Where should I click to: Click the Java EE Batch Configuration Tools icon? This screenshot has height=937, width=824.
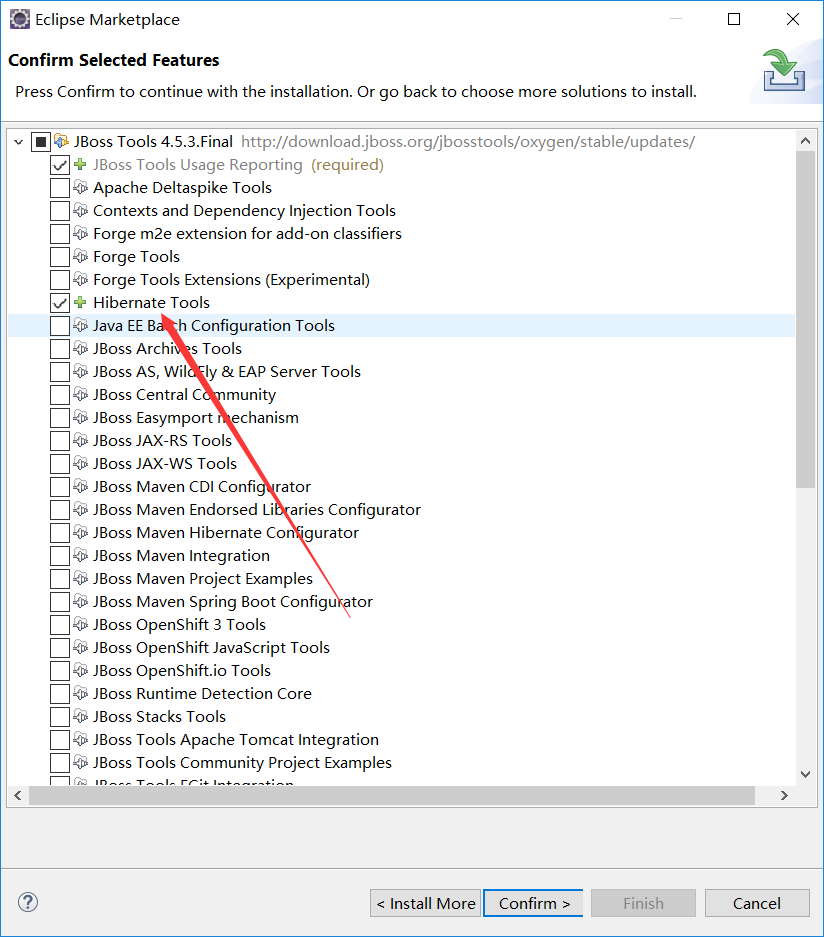81,326
